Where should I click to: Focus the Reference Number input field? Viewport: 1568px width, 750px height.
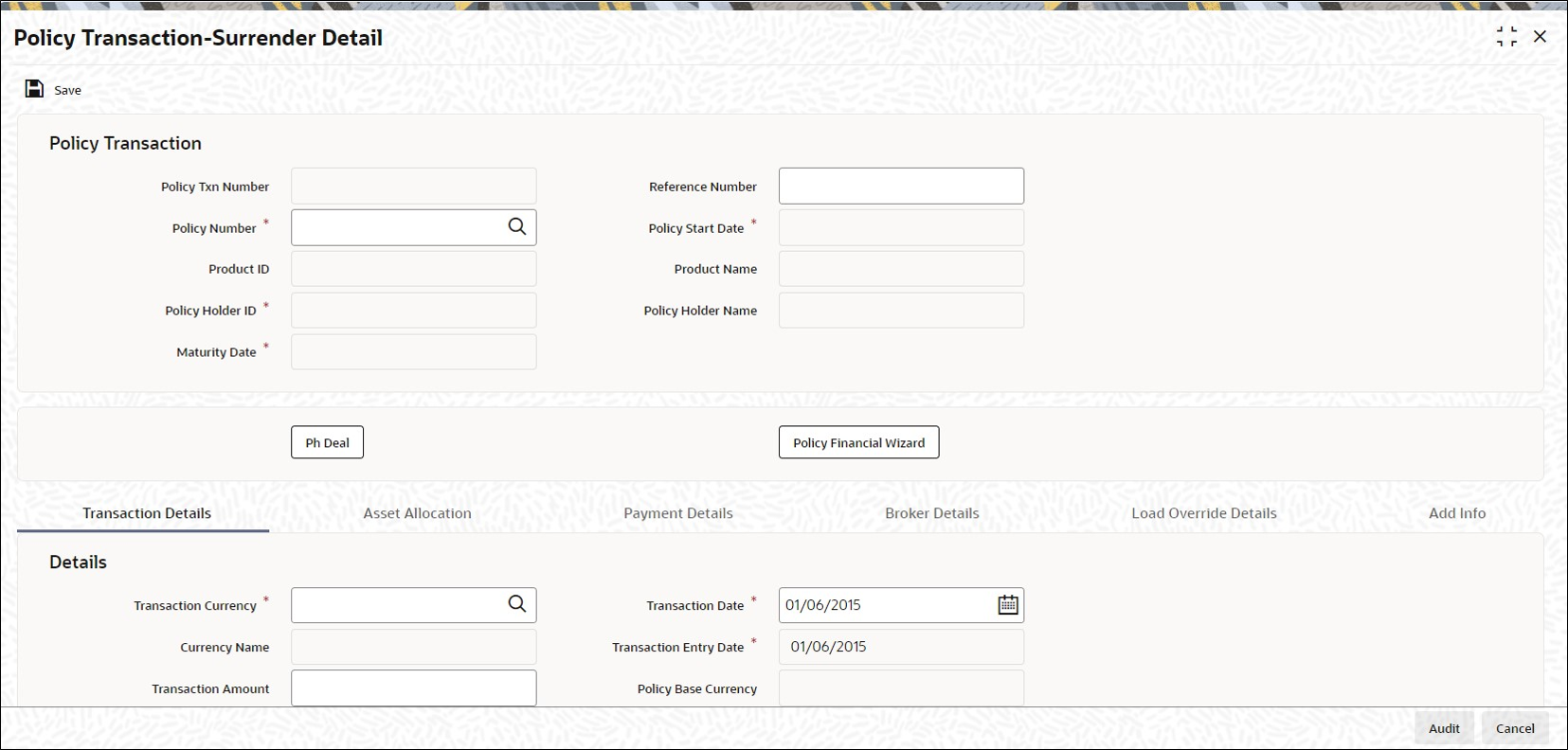(x=901, y=186)
